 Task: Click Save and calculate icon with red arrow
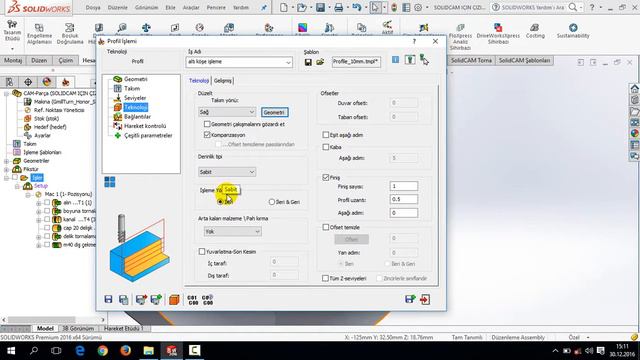tap(141, 300)
